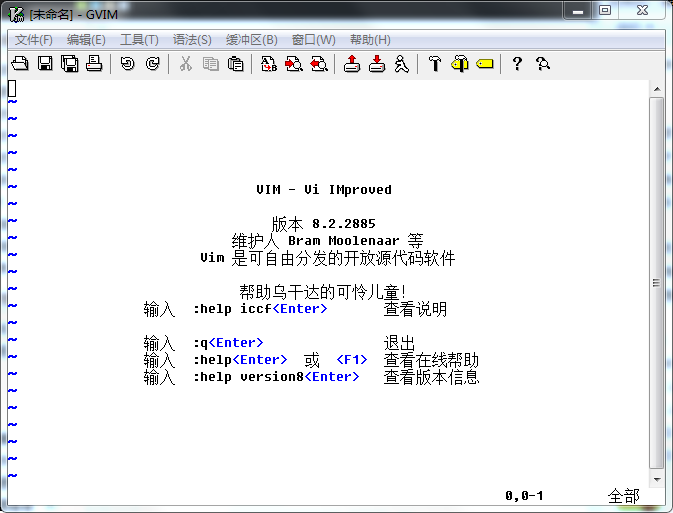The image size is (673, 513).
Task: Click the Run Script icon
Action: click(x=402, y=64)
